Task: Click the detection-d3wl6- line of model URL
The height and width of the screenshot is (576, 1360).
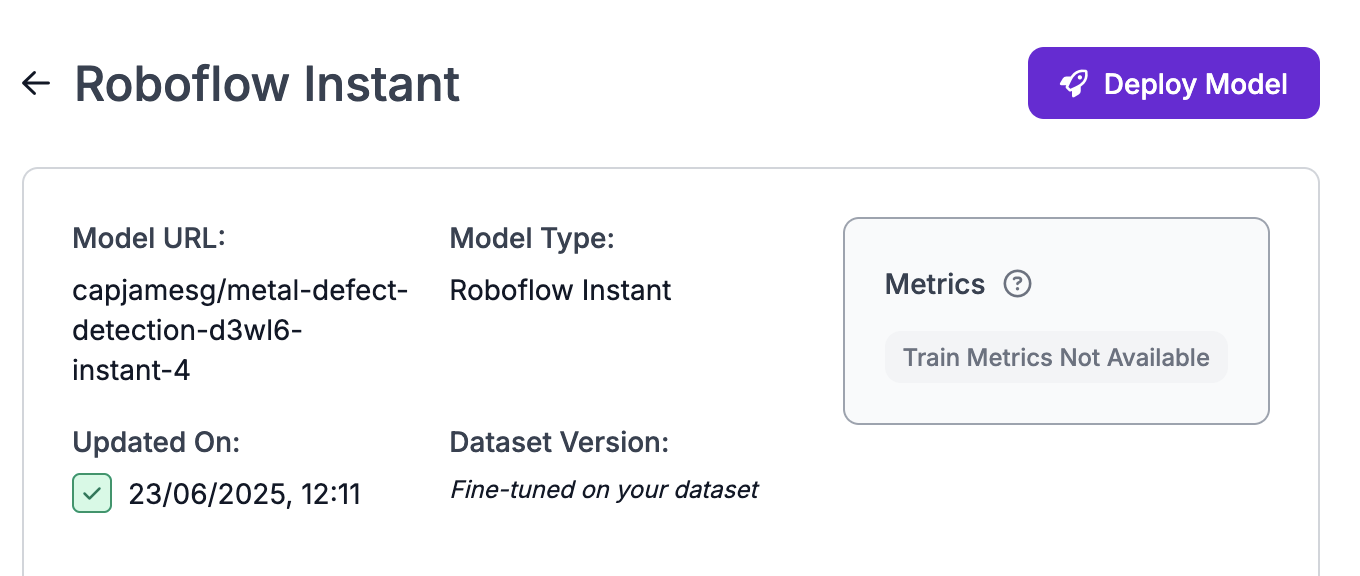Action: point(188,331)
